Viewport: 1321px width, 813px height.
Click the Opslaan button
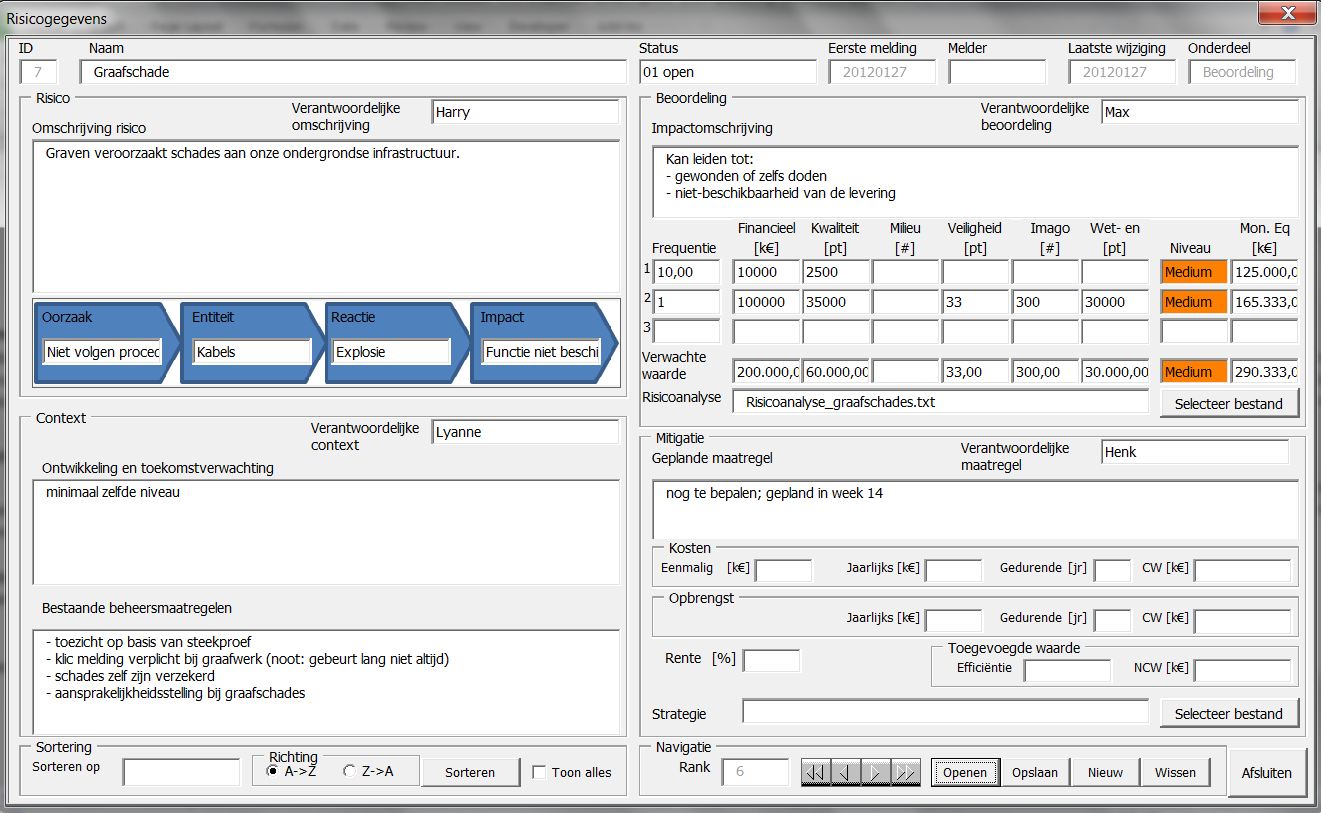(x=1035, y=772)
